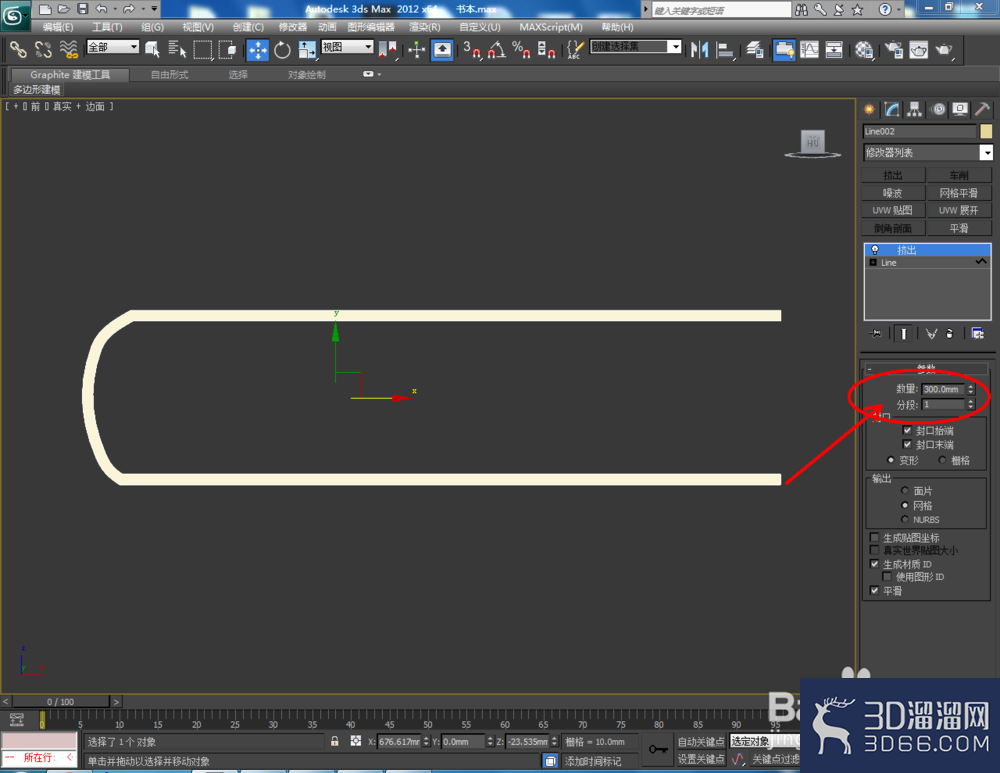
Task: Toggle Pin Stack icon below modifier stack
Action: pyautogui.click(x=875, y=333)
